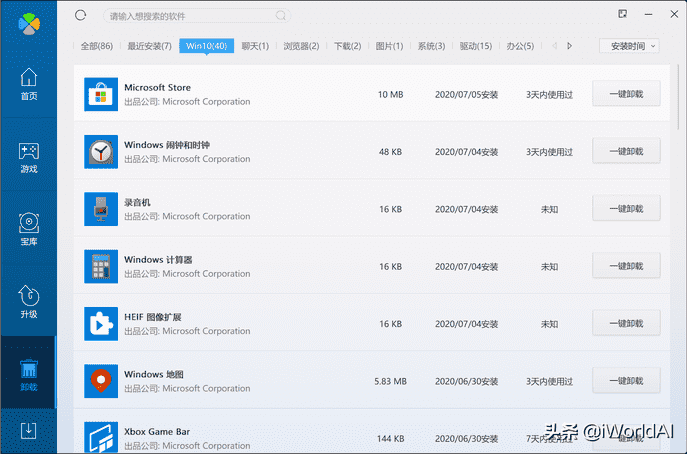Viewport: 687px width, 454px height.
Task: Click the Windows 闹钟和时钟 clock icon
Action: (101, 152)
